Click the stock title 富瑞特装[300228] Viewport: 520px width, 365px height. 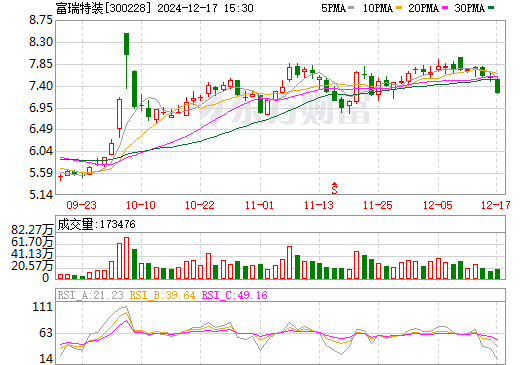[x=103, y=8]
